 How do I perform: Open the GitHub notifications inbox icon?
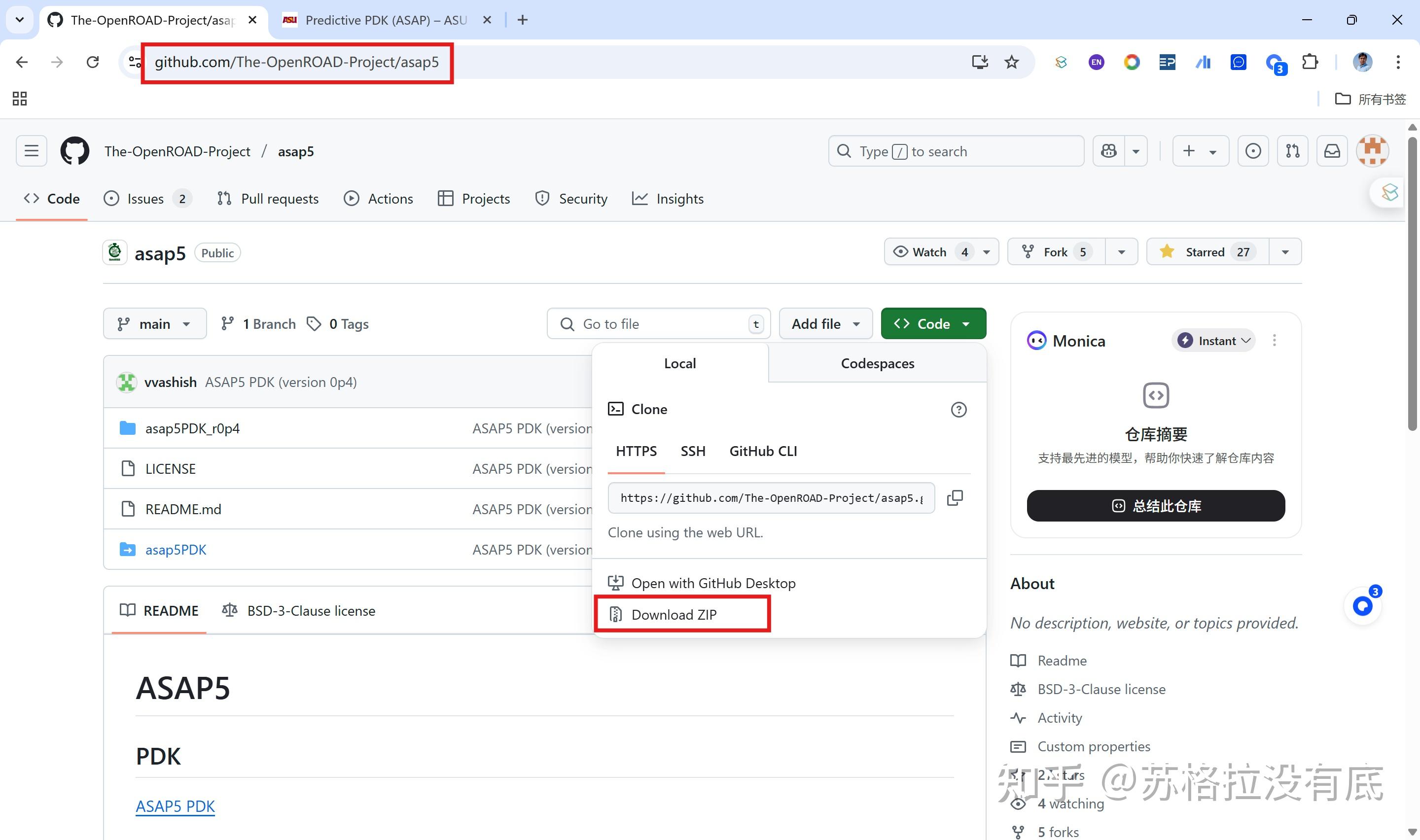[x=1332, y=151]
